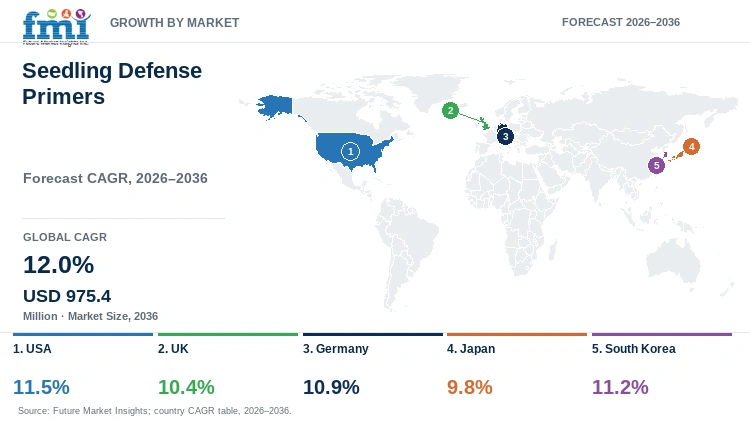This screenshot has width=750, height=421.
Task: Click the '5. South Korea' country label
Action: (x=634, y=349)
